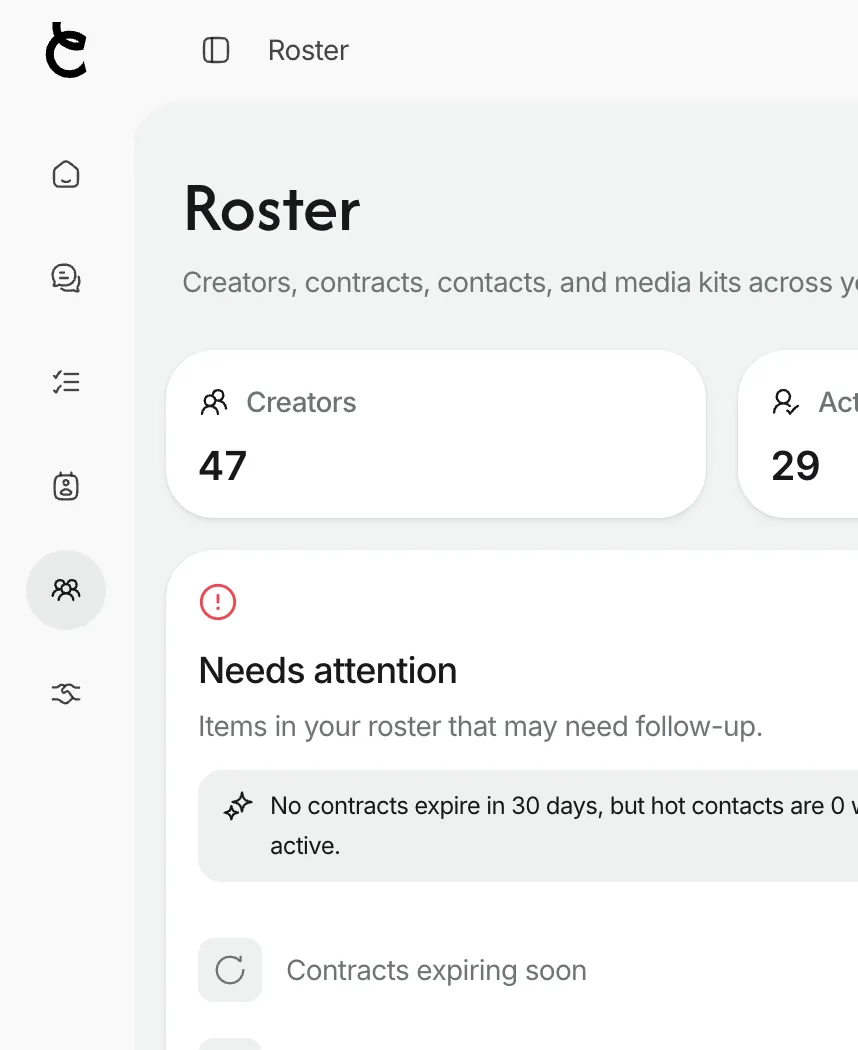This screenshot has height=1050, width=858.
Task: Open the Contracts expiring soon row
Action: 528,970
